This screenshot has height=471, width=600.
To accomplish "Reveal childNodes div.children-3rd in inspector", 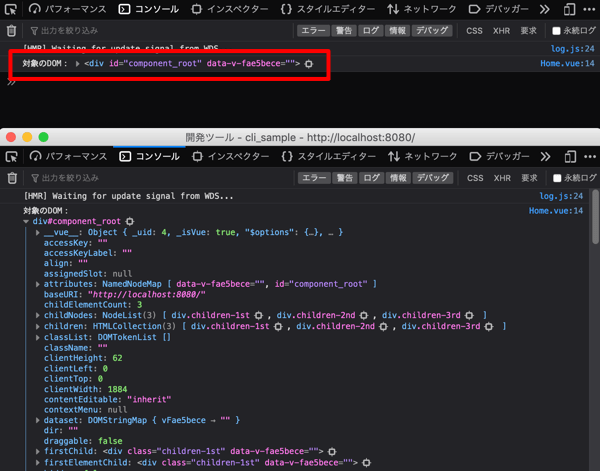I will point(469,315).
